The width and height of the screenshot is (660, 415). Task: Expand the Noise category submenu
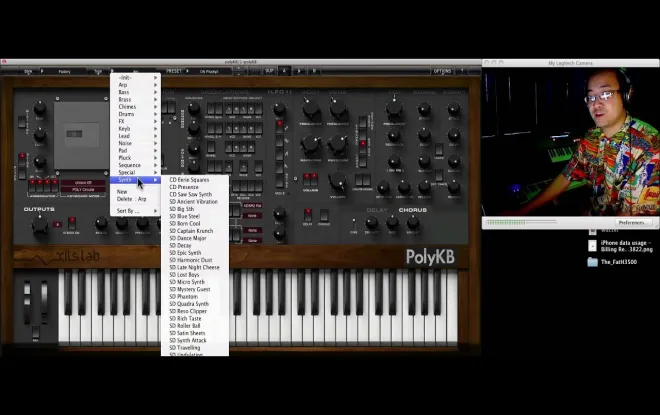tap(135, 143)
